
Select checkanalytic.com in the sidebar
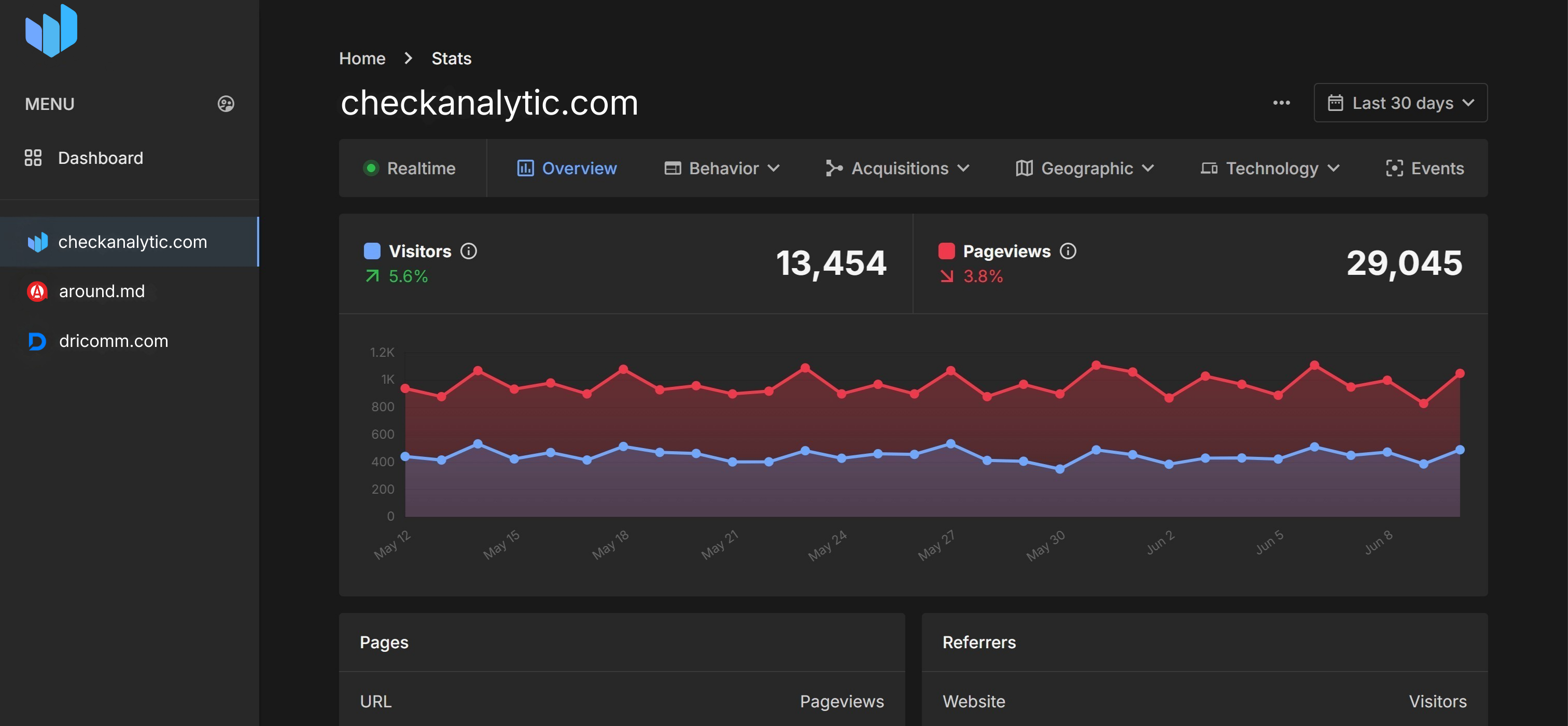coord(133,242)
